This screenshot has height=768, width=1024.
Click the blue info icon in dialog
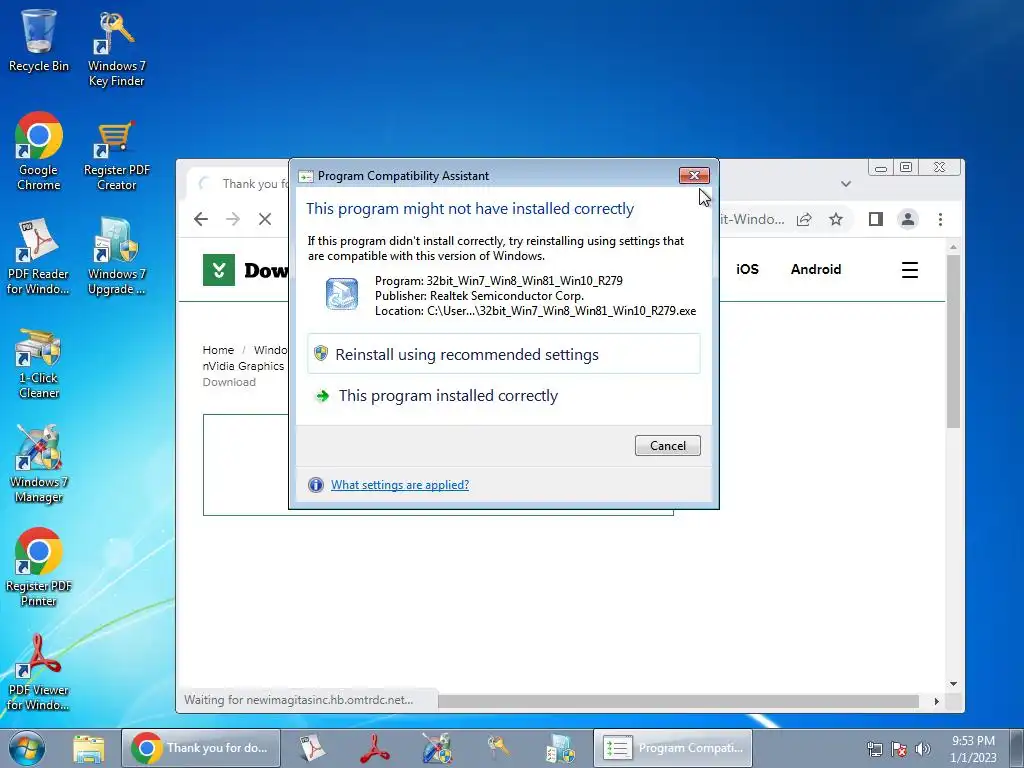coord(315,485)
